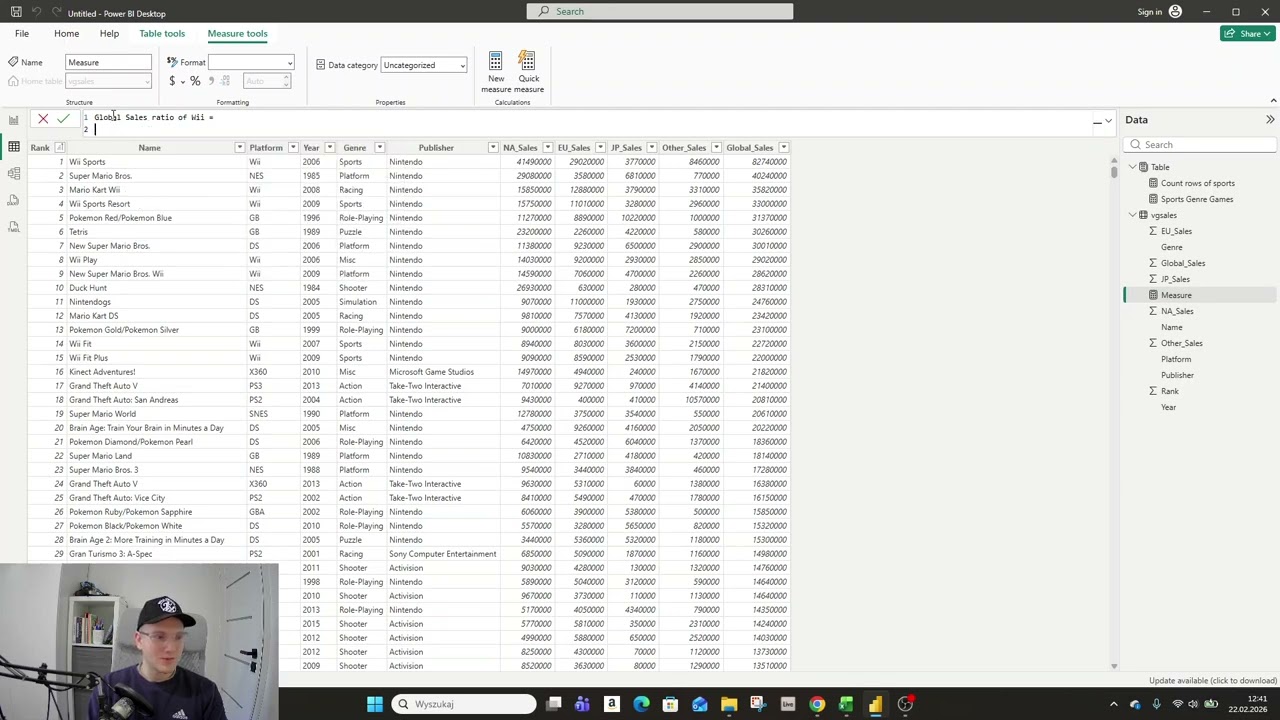The height and width of the screenshot is (720, 1280).
Task: Open Microsoft Edge from taskbar
Action: click(641, 704)
